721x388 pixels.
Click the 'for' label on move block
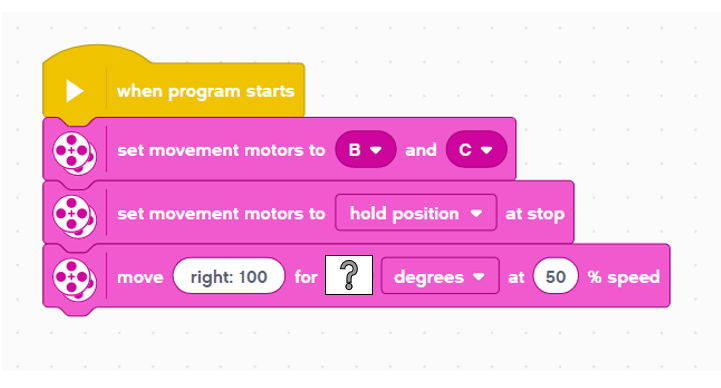click(x=306, y=277)
